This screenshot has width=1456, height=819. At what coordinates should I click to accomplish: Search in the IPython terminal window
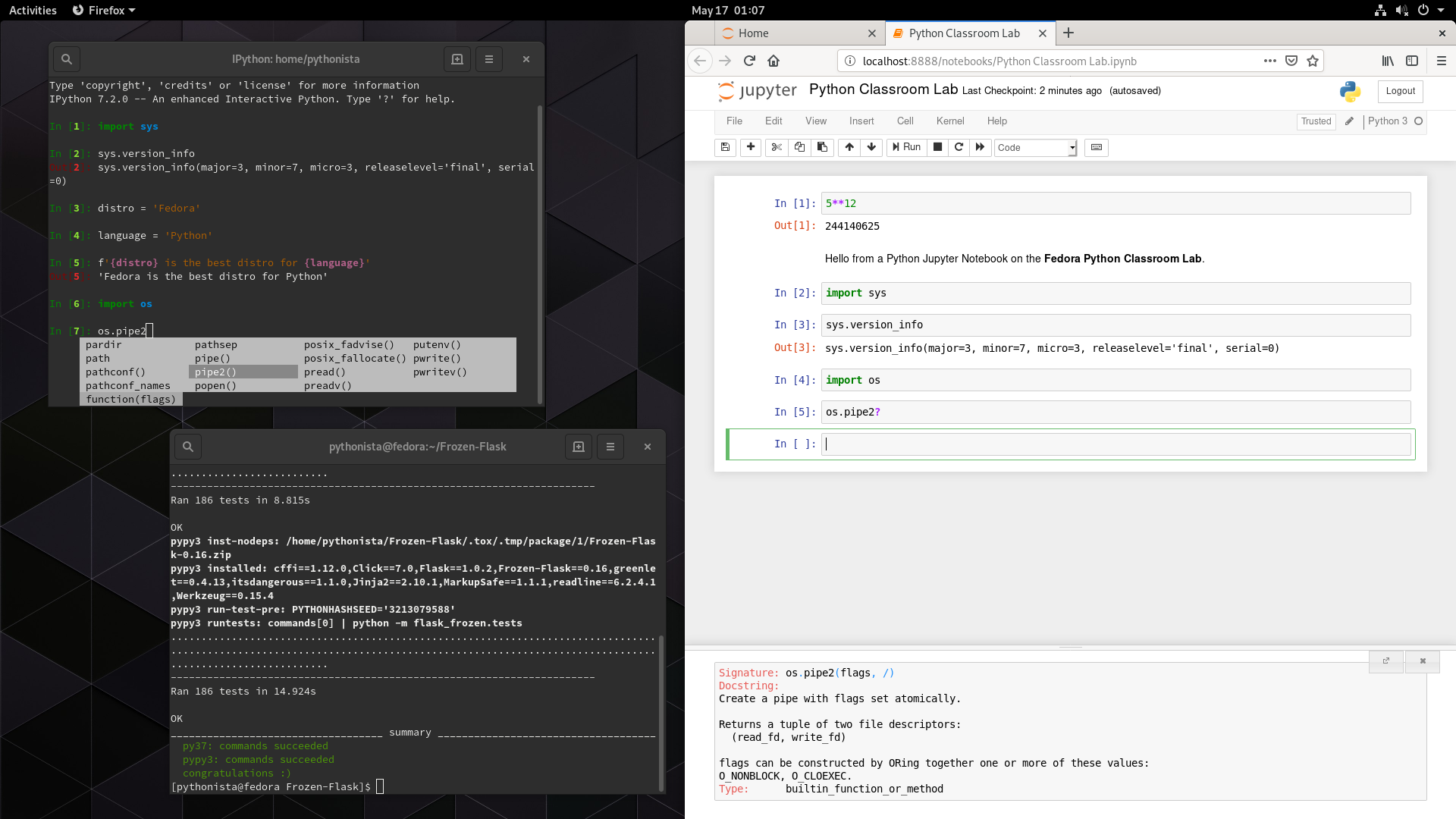tap(67, 59)
